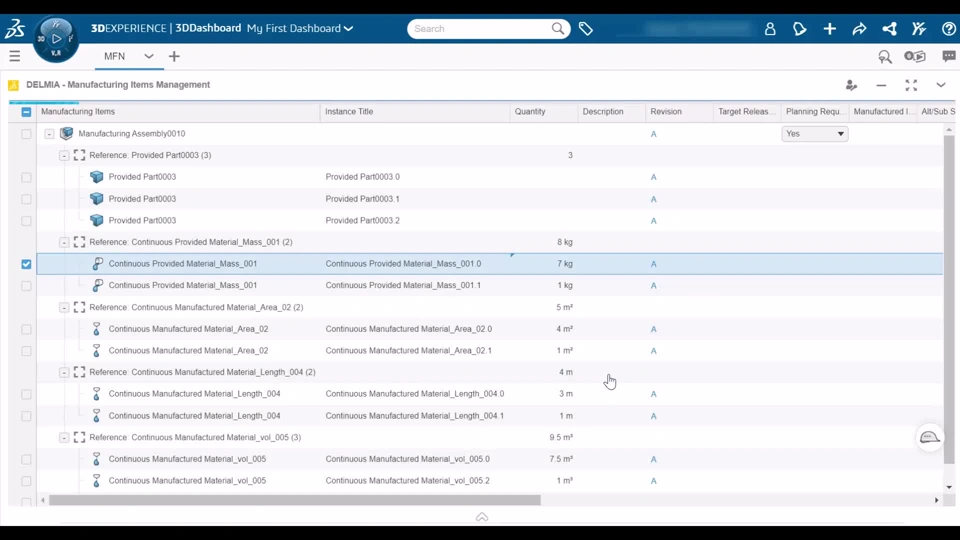Check the Manufacturing Assembly0010 checkbox
The image size is (960, 540).
click(x=26, y=133)
